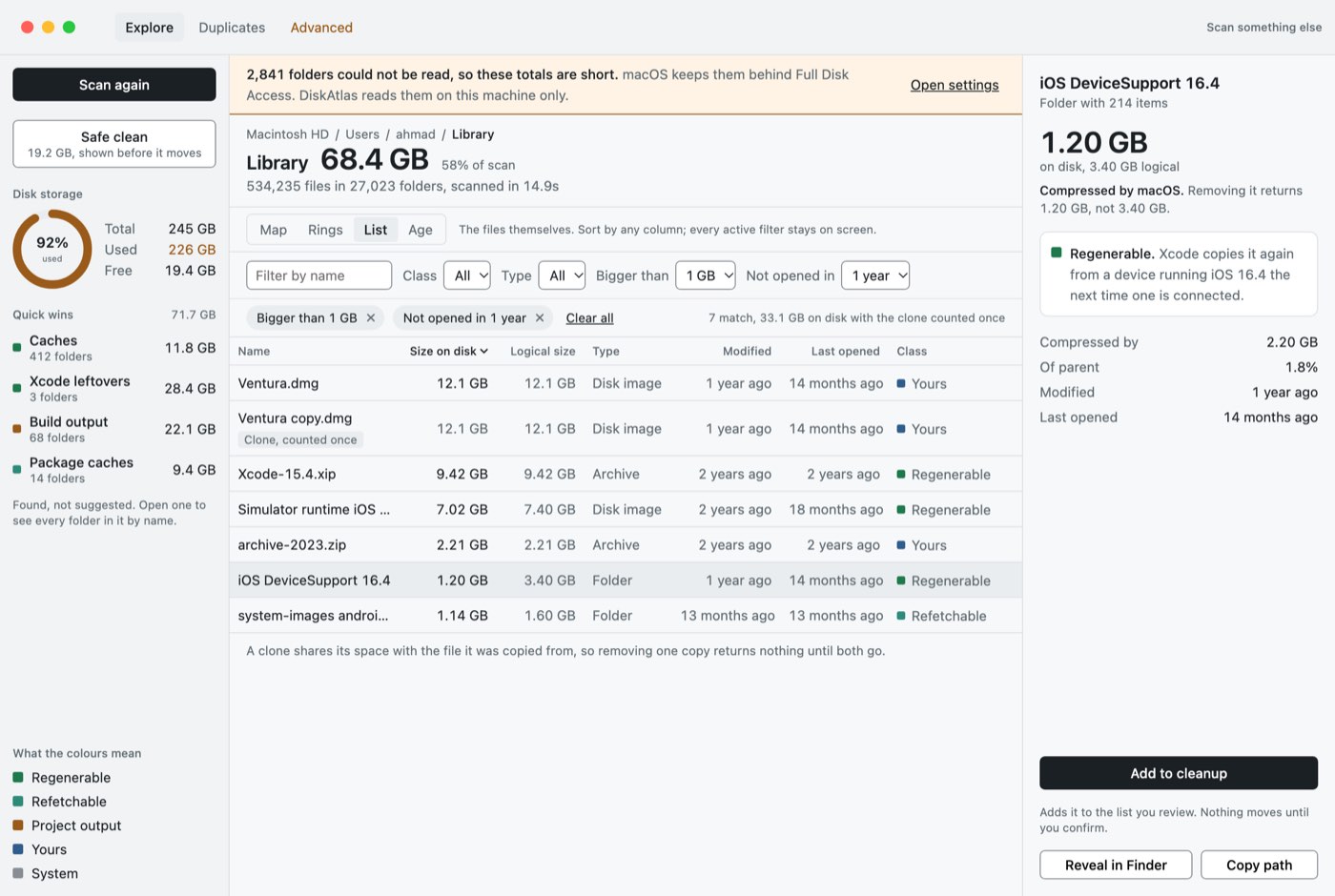Run Safe clean of 19.2 GB
1335x896 pixels.
(x=114, y=144)
